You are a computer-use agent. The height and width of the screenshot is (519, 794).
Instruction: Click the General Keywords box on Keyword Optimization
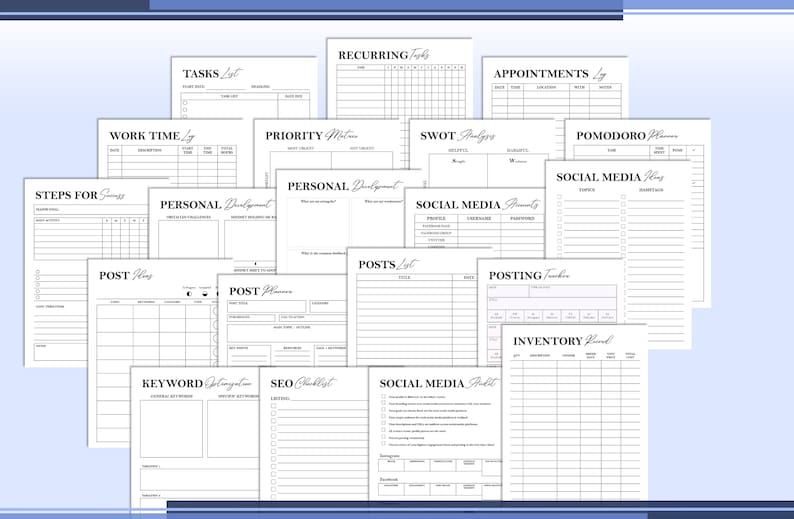pyautogui.click(x=171, y=429)
